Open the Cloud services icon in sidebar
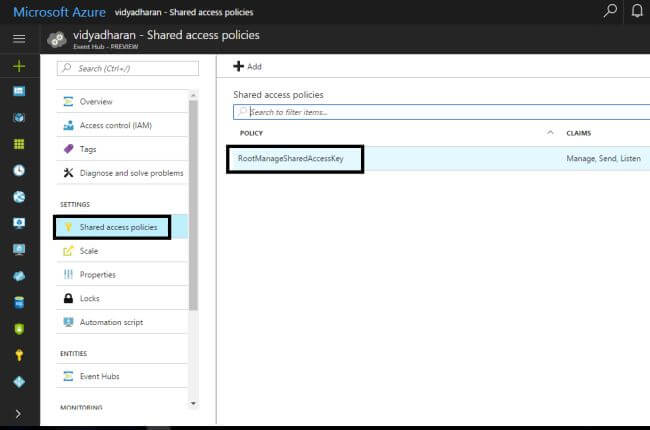 click(x=19, y=276)
